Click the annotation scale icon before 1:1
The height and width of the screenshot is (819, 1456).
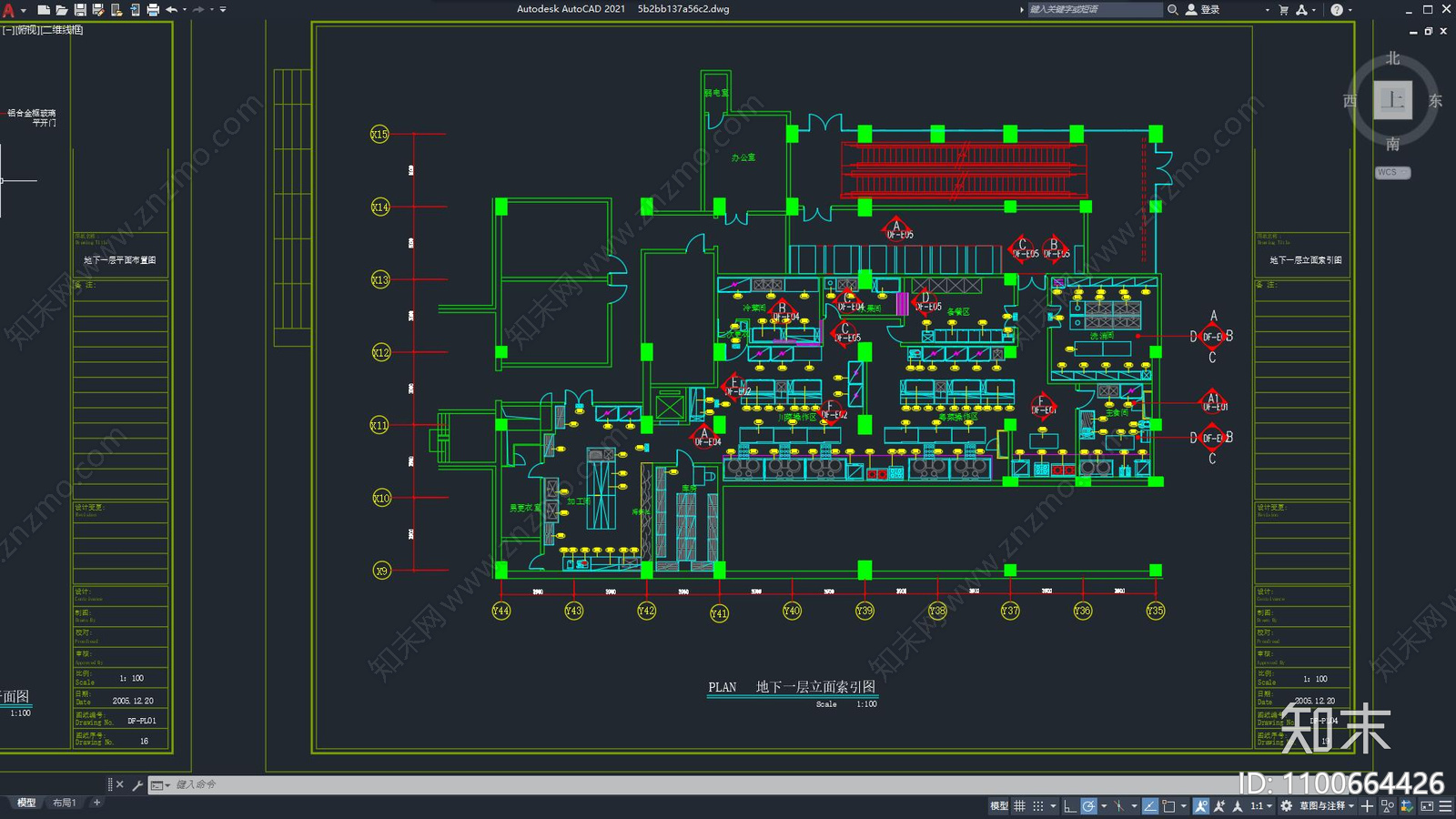point(1238,805)
